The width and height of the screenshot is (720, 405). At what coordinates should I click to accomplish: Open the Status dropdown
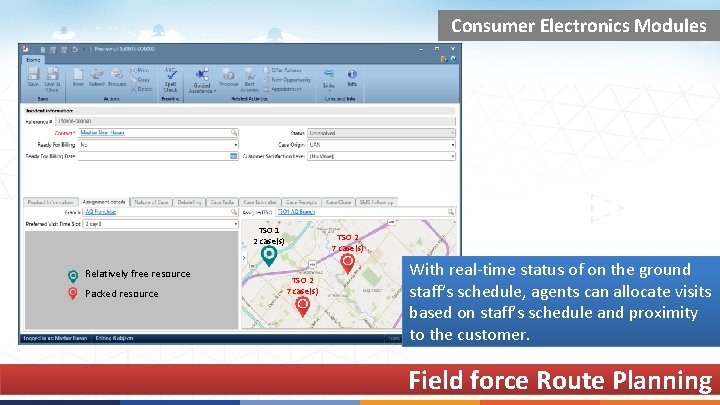452,133
